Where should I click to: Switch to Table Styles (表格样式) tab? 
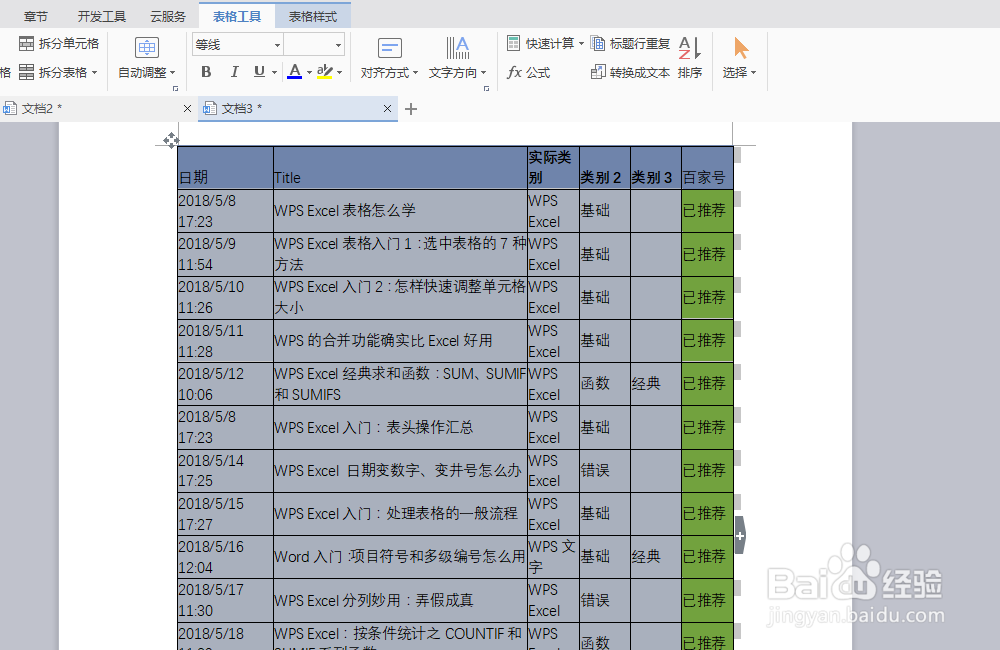[312, 16]
